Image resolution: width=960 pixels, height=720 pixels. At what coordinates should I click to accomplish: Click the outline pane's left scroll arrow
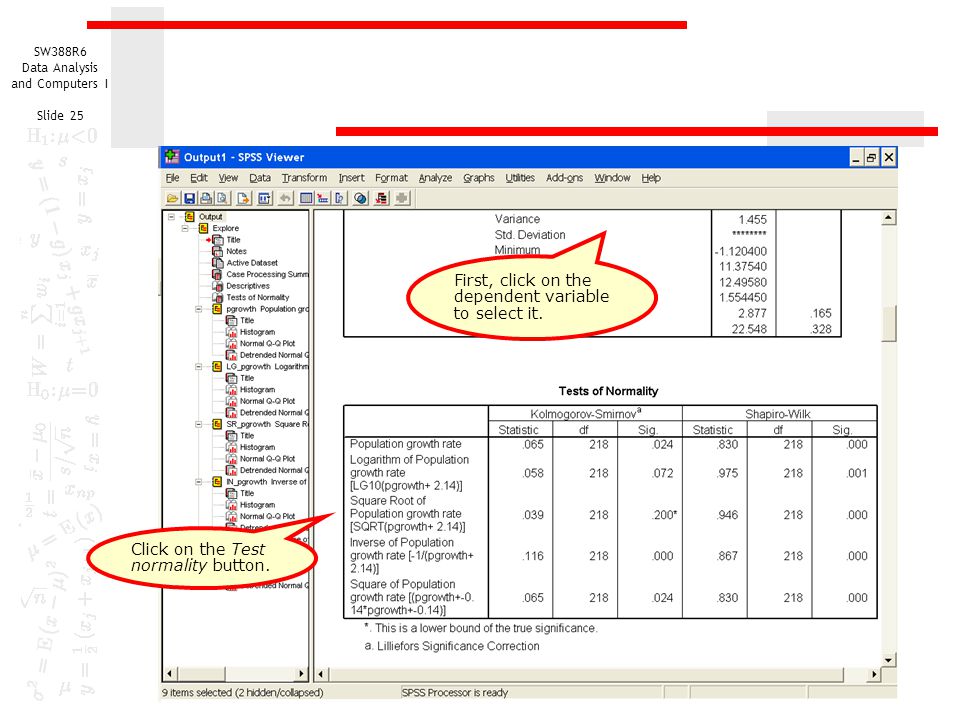click(170, 673)
